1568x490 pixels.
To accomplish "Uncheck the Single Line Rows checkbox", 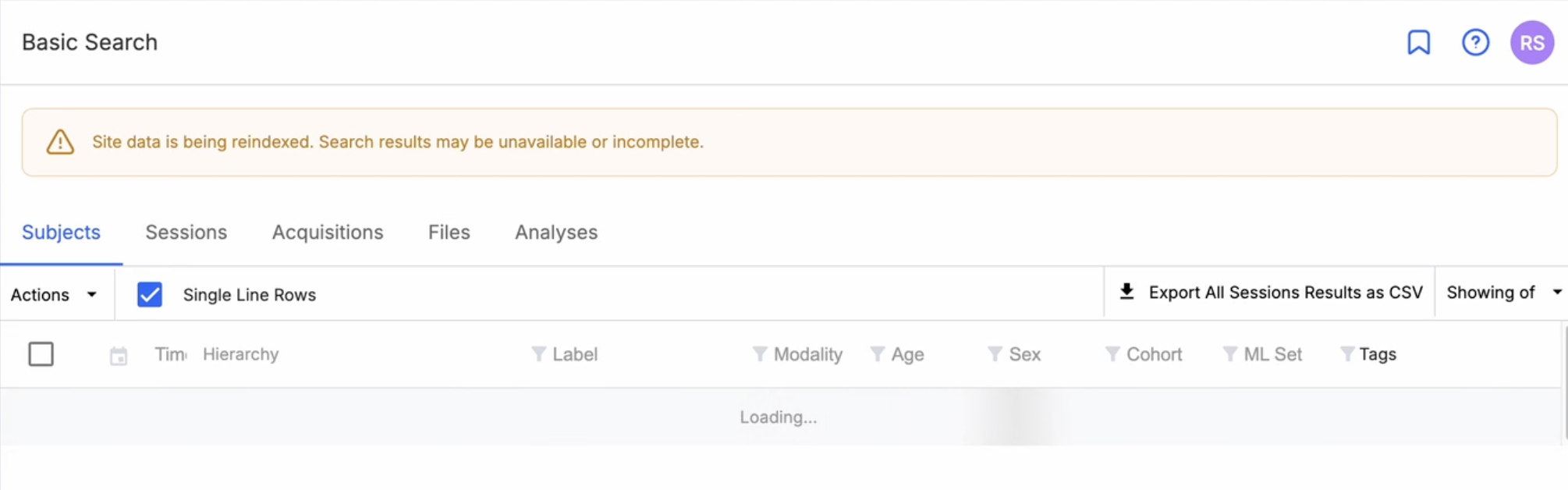I will pyautogui.click(x=150, y=294).
